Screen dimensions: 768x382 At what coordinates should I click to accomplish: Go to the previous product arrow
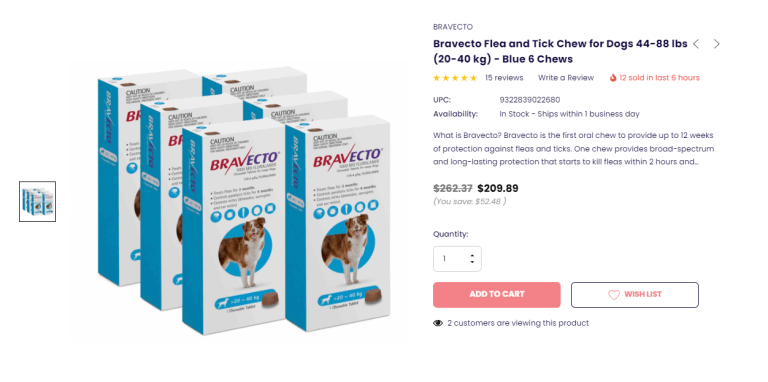click(696, 44)
